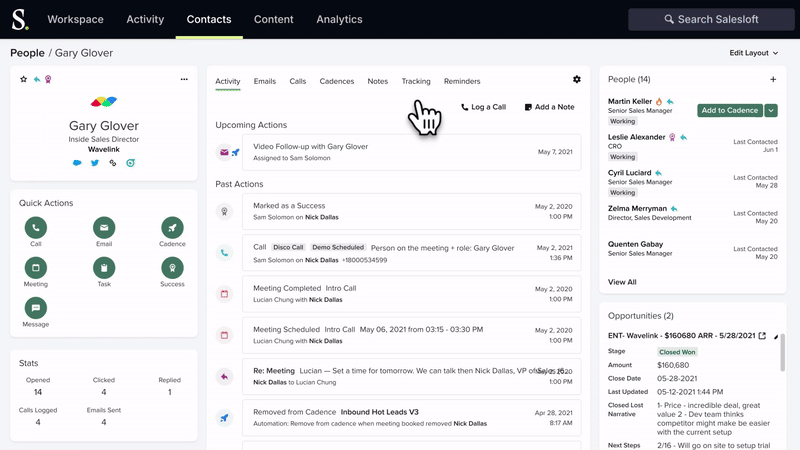
Task: Mark Success from Quick Actions
Action: (x=172, y=268)
